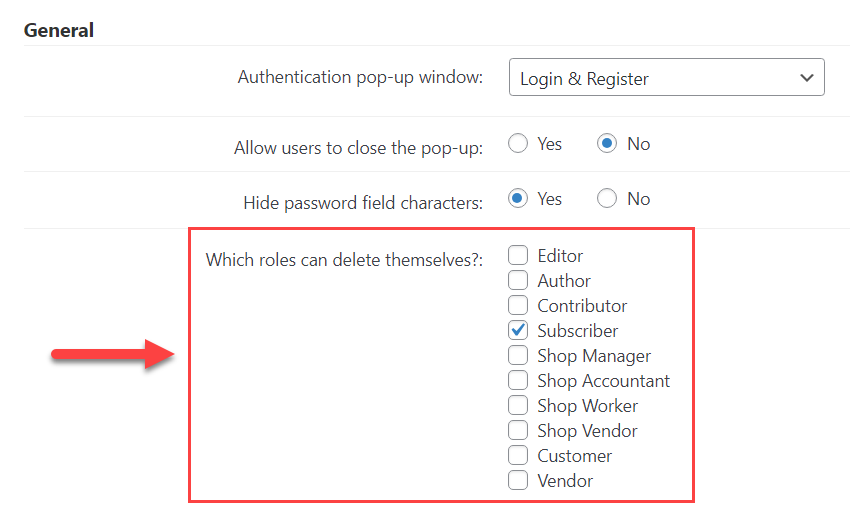The image size is (850, 510).
Task: Enable the Shop Manager checkbox
Action: 518,355
